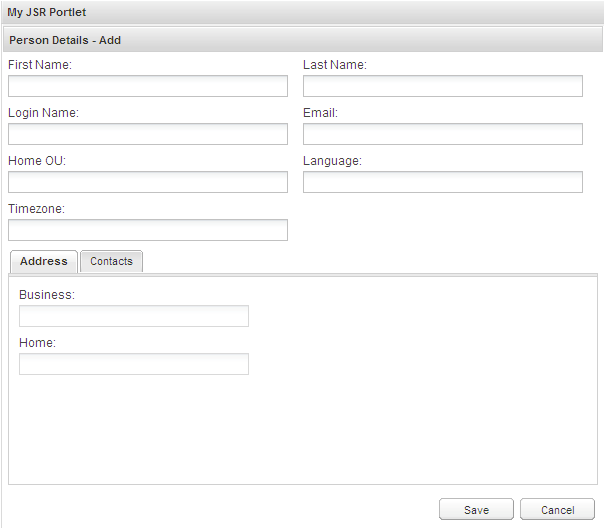Click the 'Last Name:' label text
Image resolution: width=606 pixels, height=528 pixels.
335,65
